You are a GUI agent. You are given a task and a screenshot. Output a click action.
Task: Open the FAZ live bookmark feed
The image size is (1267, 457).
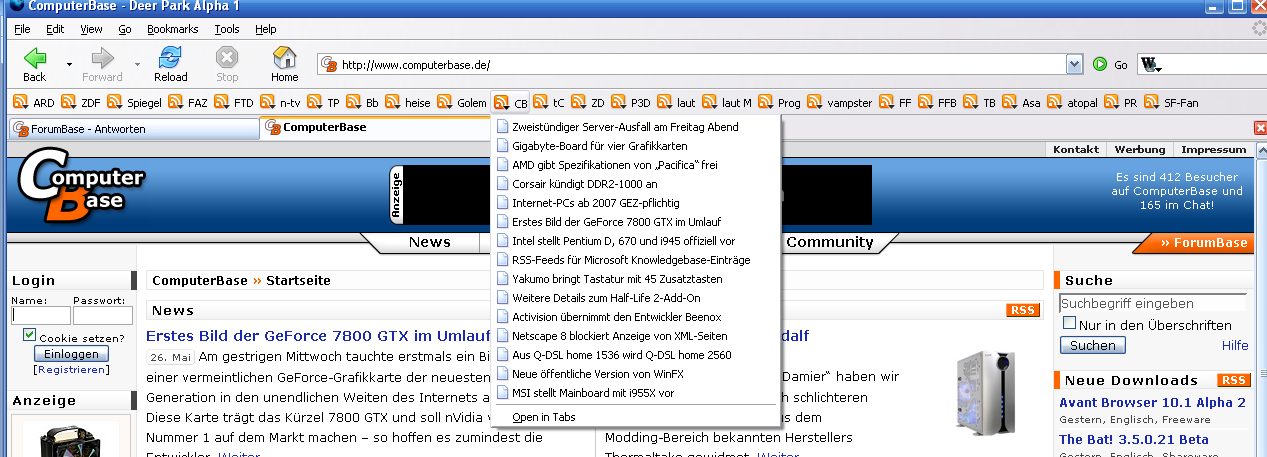click(189, 102)
